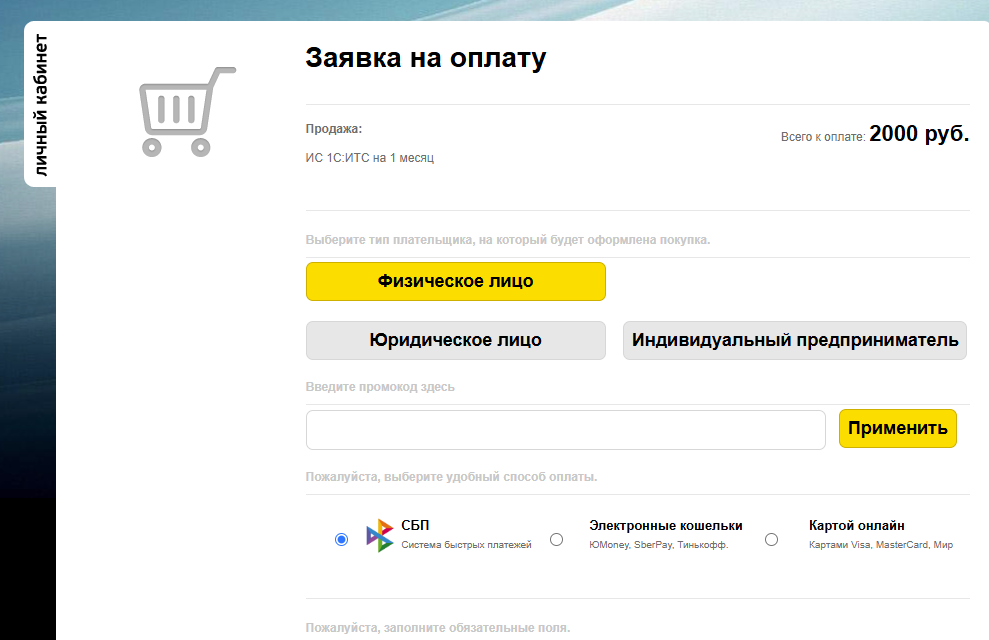Click the SBP colorful logo icon
The image size is (989, 640).
[380, 535]
